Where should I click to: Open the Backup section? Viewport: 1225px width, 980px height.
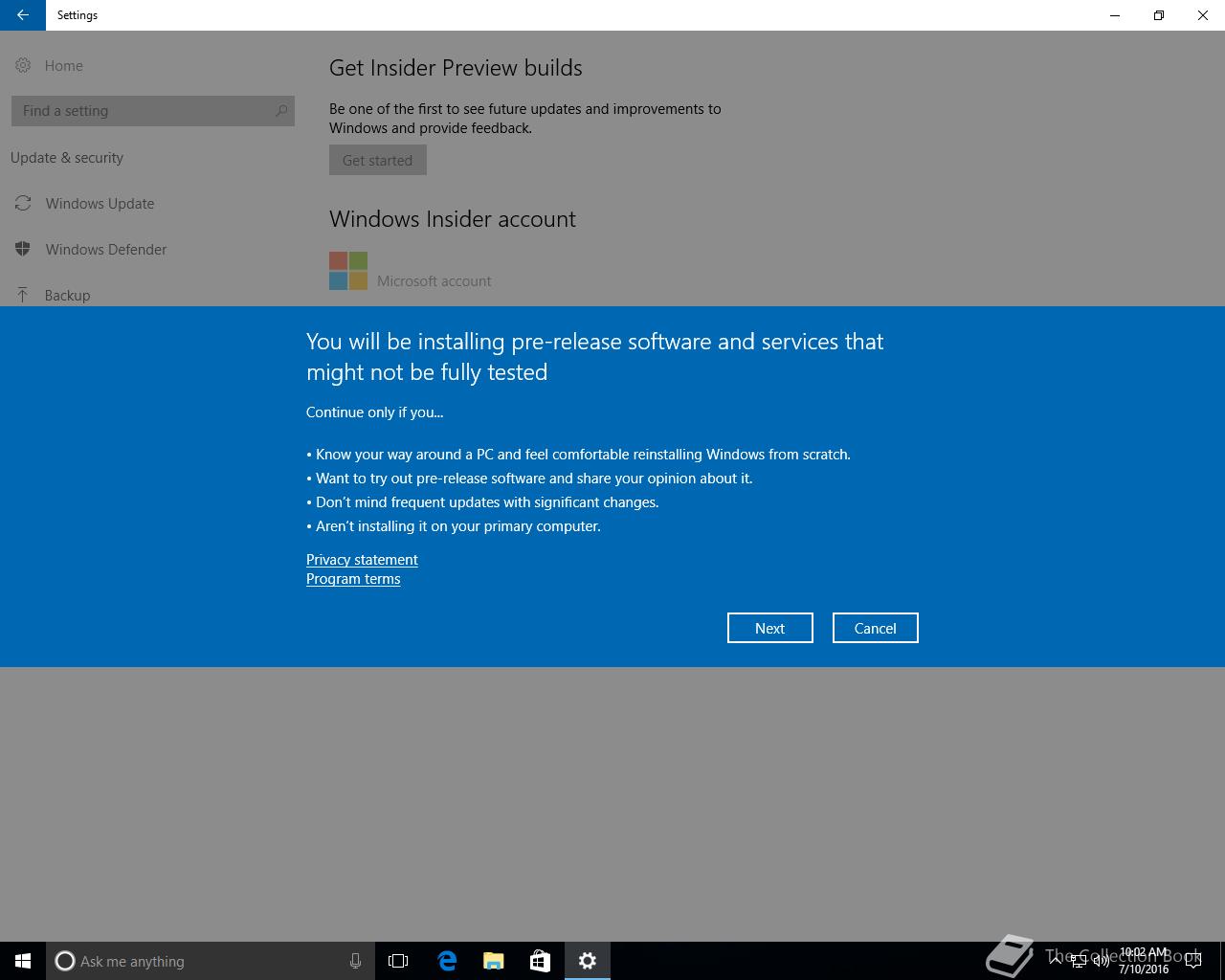pyautogui.click(x=67, y=295)
